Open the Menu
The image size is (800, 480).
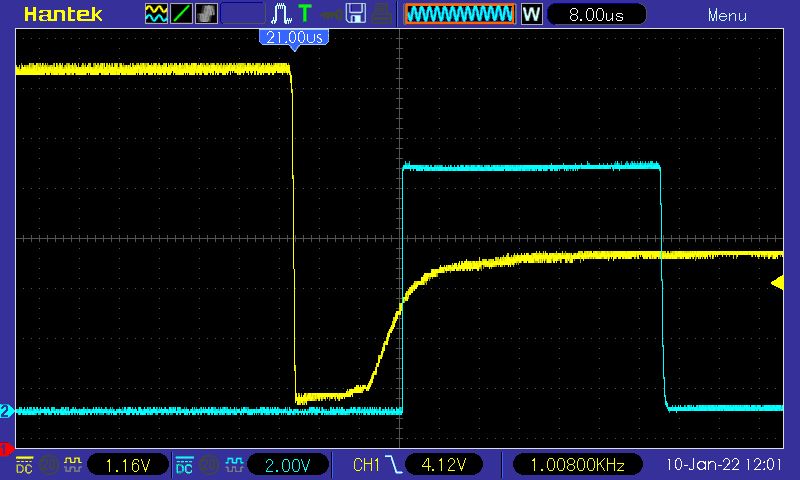pos(727,15)
